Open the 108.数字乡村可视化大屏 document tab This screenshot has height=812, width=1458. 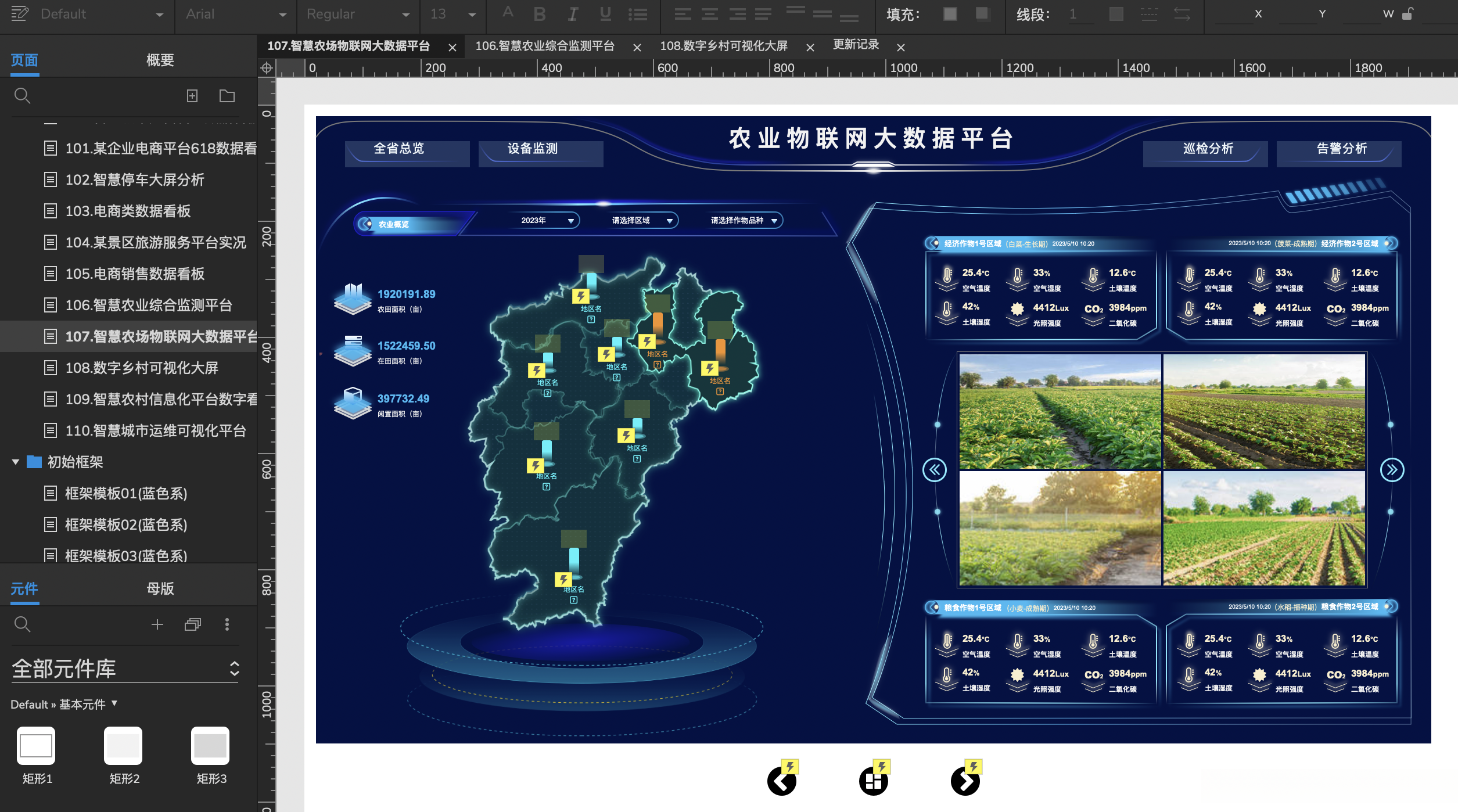point(723,46)
